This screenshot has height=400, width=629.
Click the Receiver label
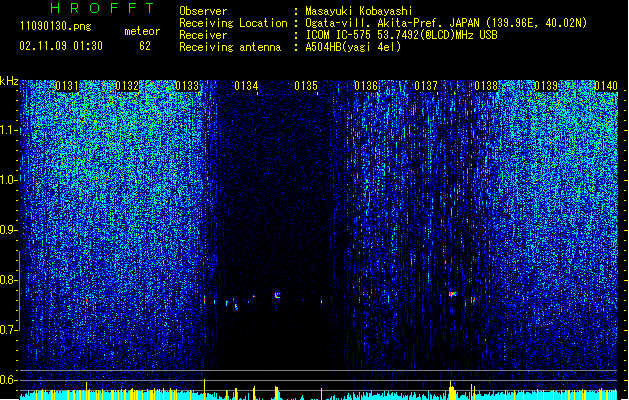point(203,35)
